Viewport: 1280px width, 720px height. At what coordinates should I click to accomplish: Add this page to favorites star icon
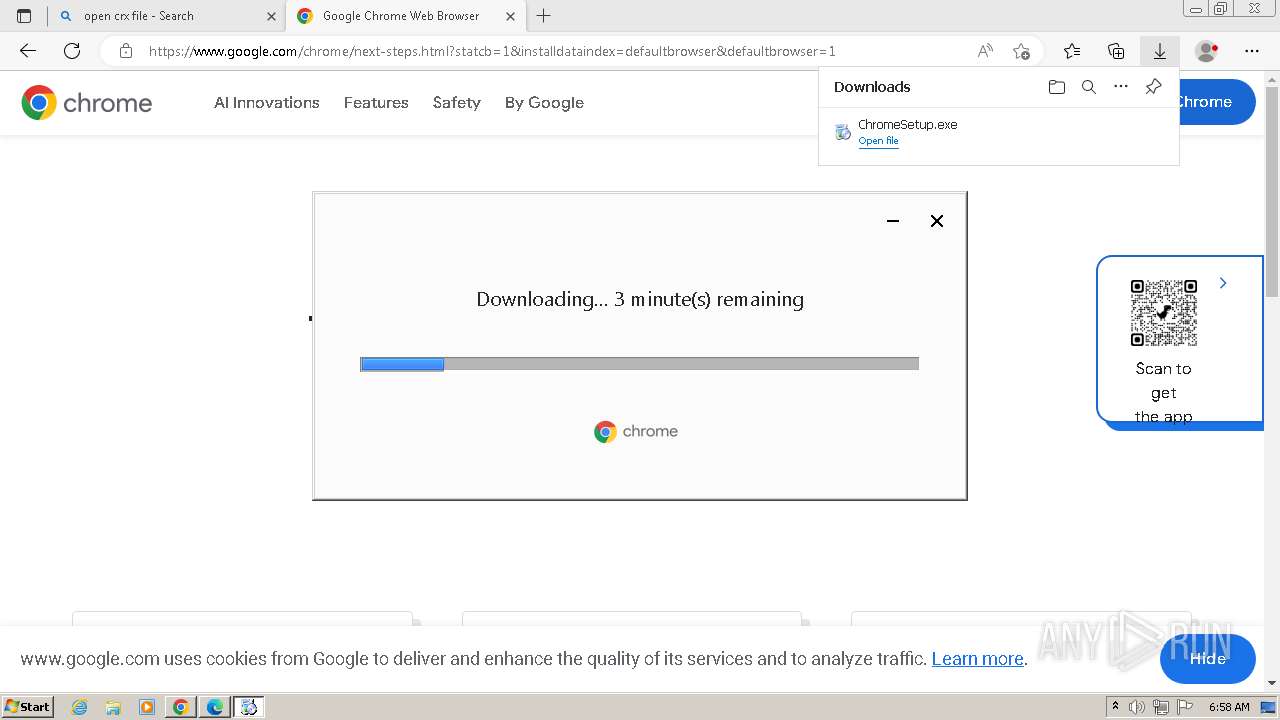coord(1021,51)
